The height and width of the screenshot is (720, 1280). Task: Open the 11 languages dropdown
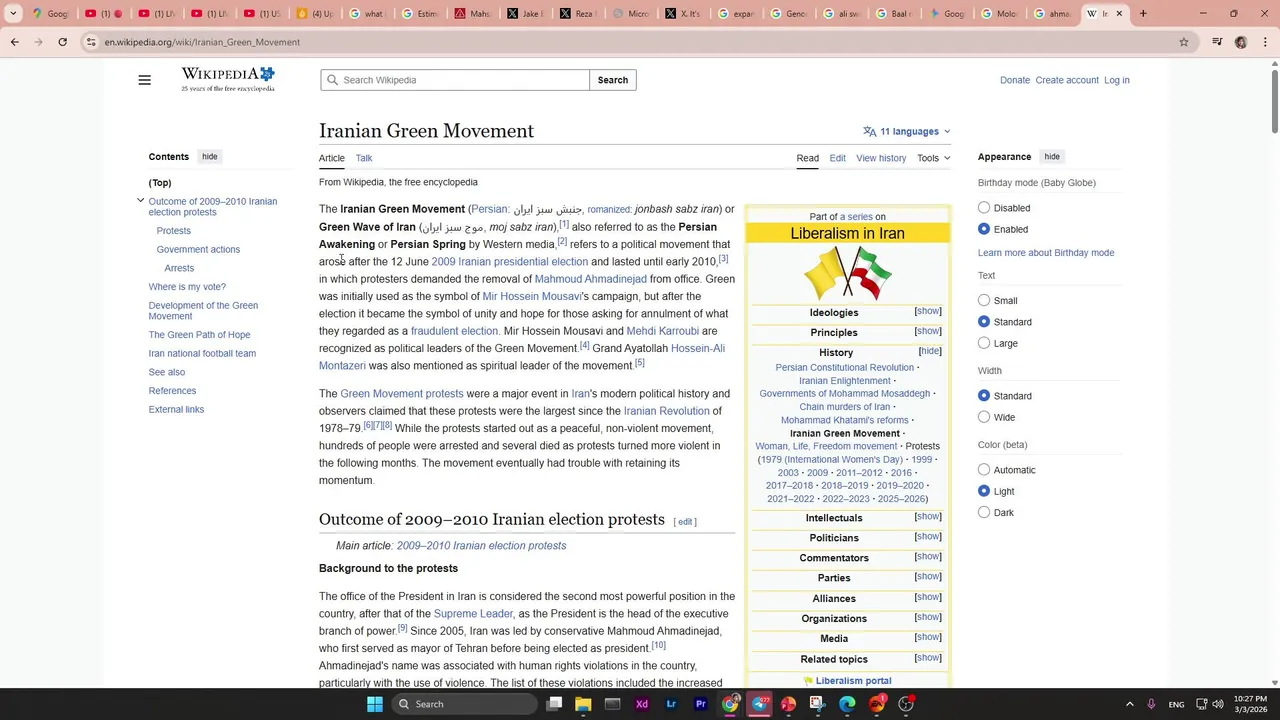tap(907, 131)
